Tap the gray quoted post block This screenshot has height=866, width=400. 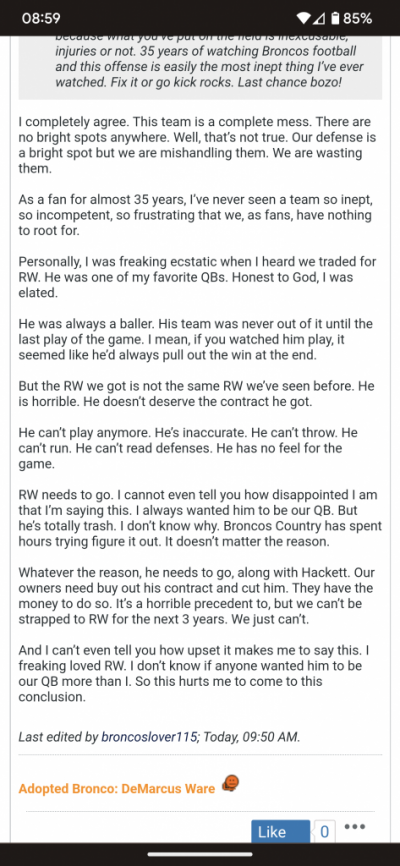coord(200,67)
